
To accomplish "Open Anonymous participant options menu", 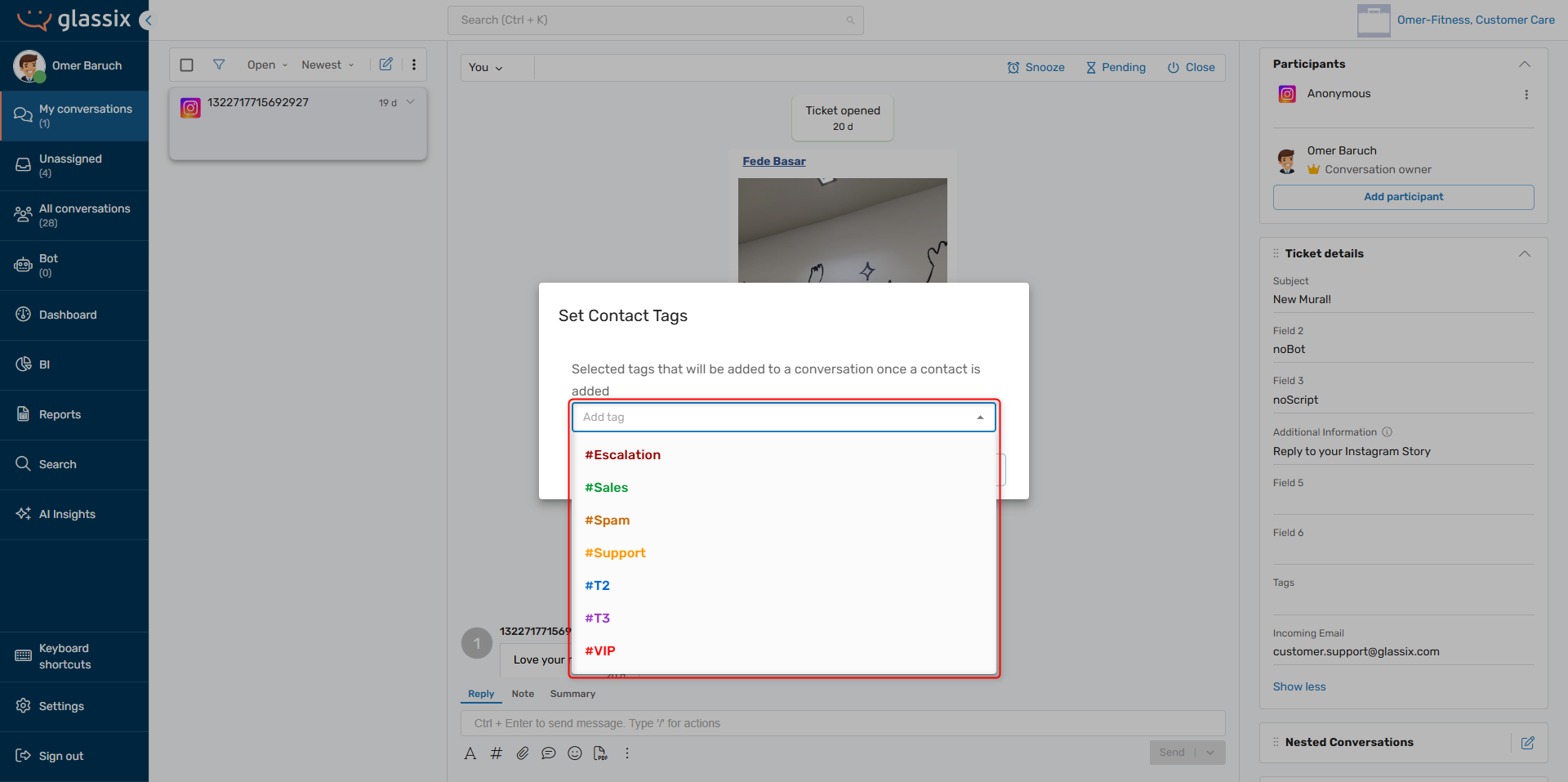I will [1526, 95].
